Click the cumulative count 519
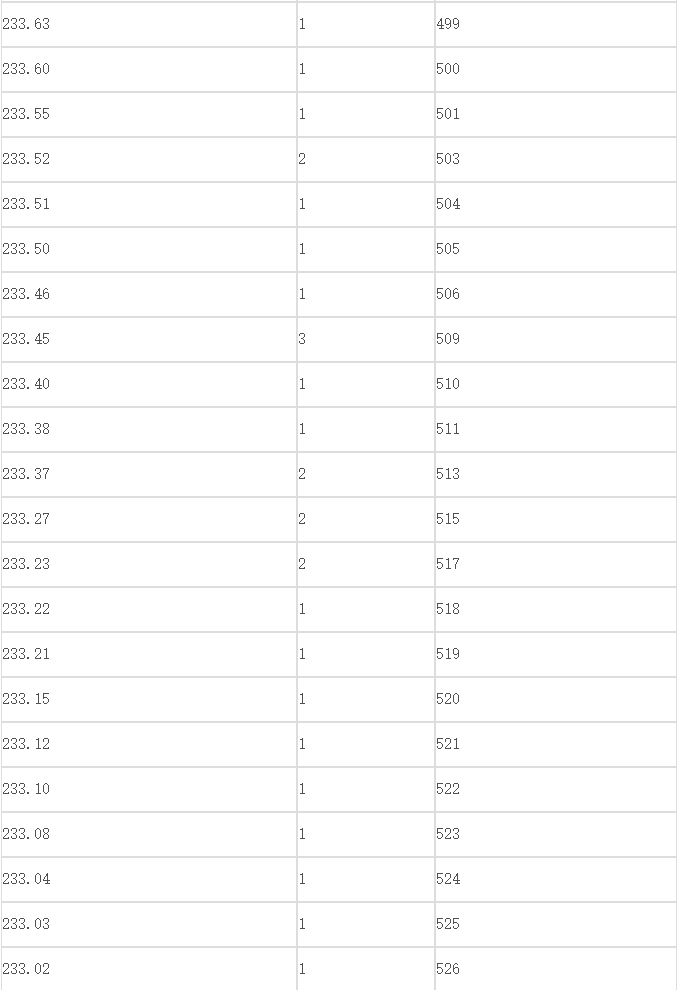 [x=556, y=654]
